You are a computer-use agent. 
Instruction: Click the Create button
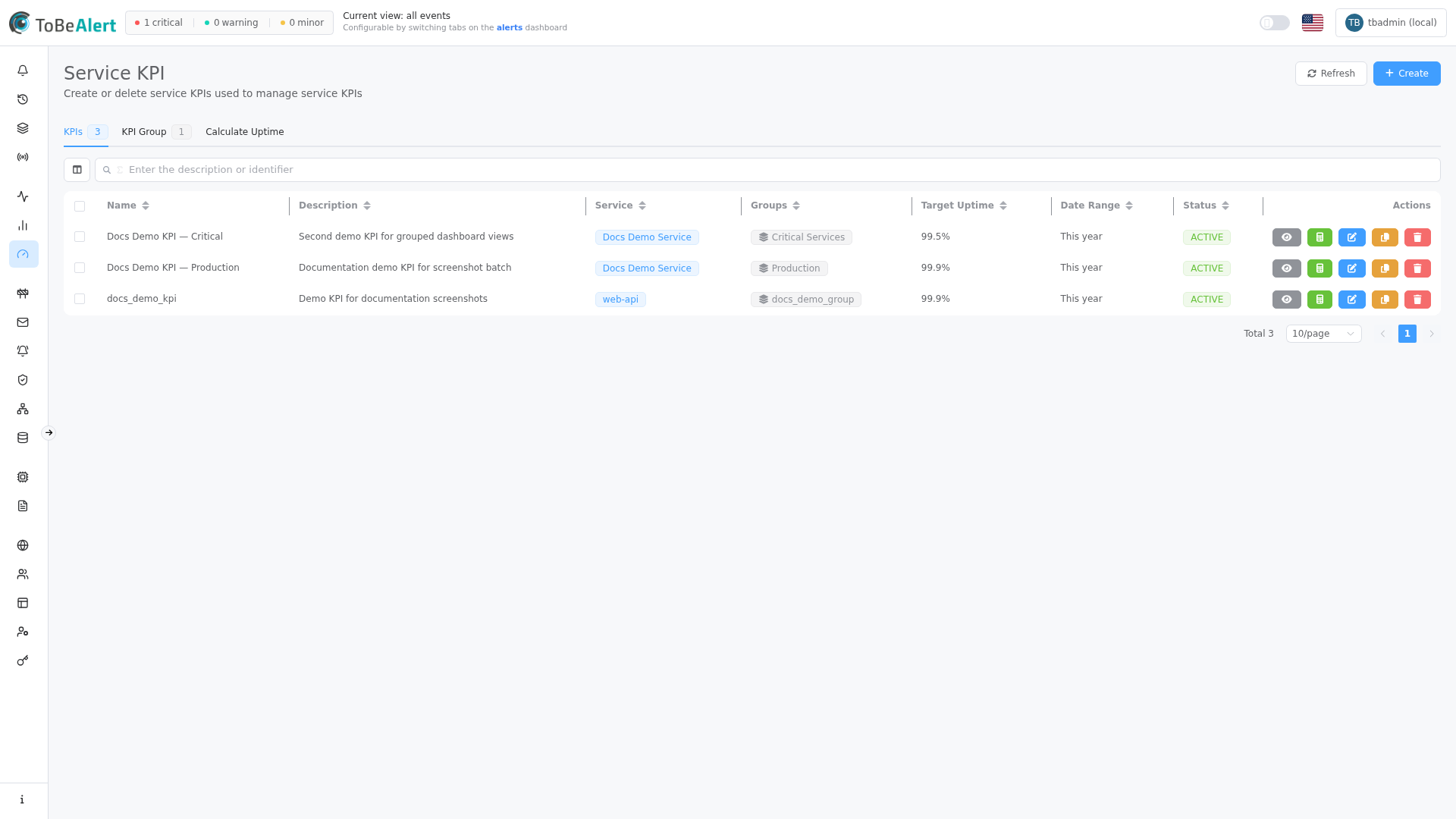point(1407,74)
